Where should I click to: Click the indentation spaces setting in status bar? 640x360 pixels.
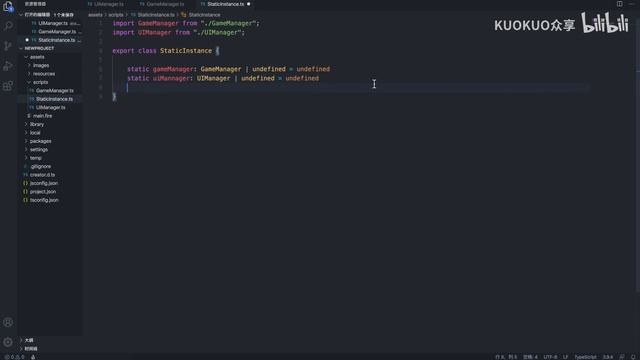click(x=530, y=357)
